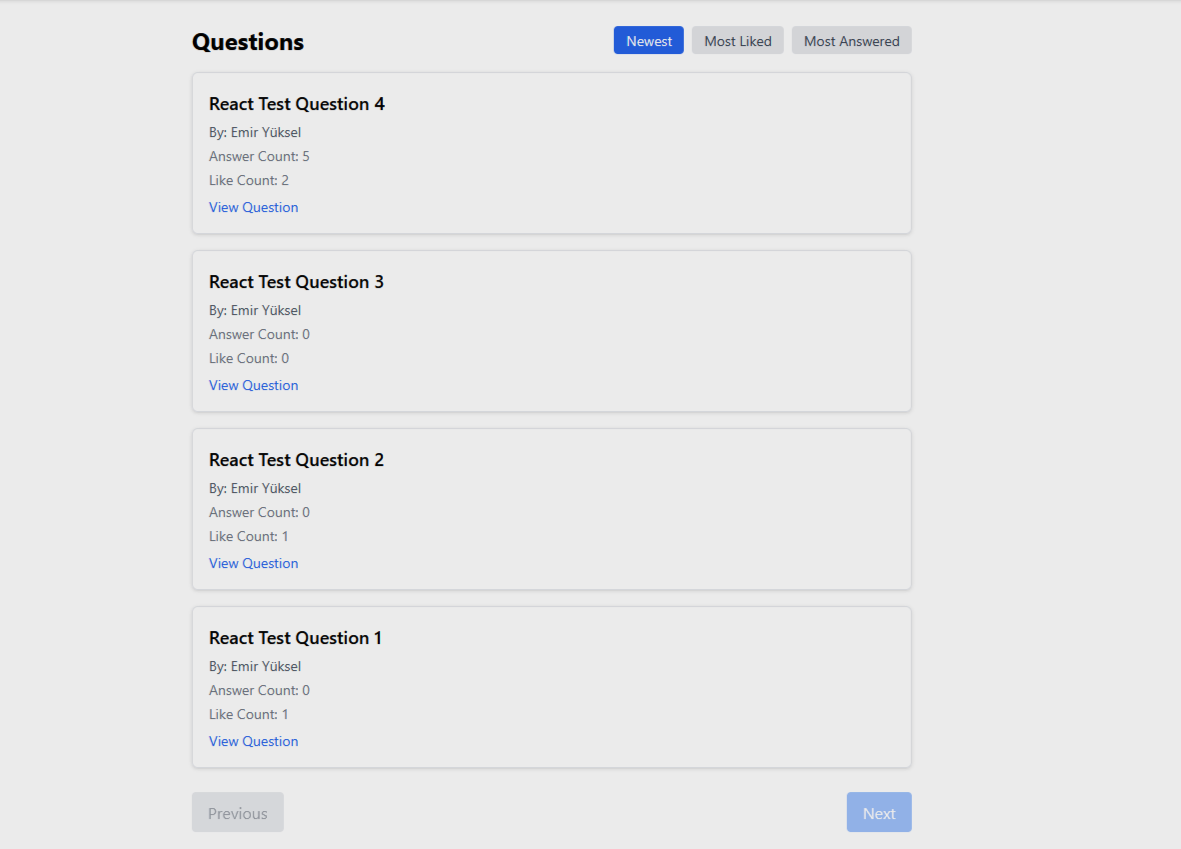Click the Questions page heading

point(248,41)
